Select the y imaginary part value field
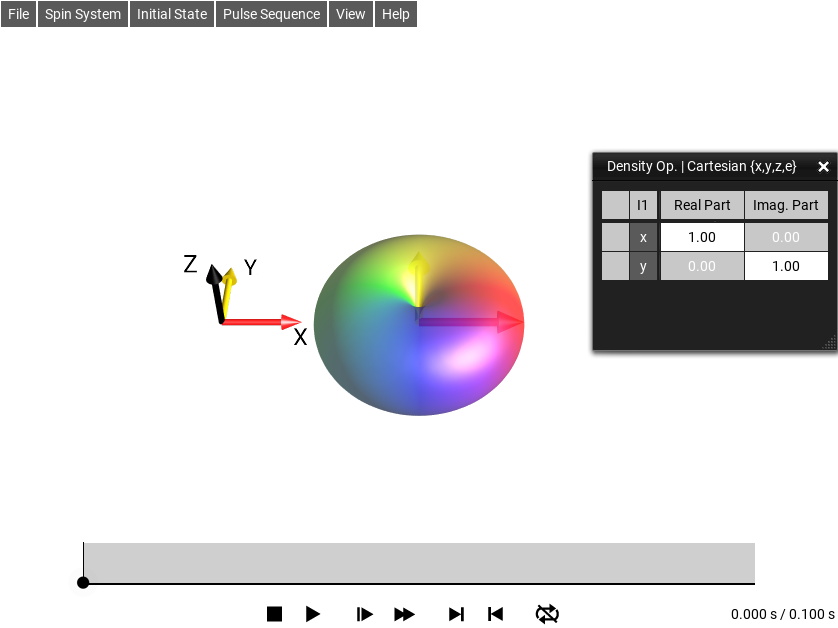 point(786,266)
